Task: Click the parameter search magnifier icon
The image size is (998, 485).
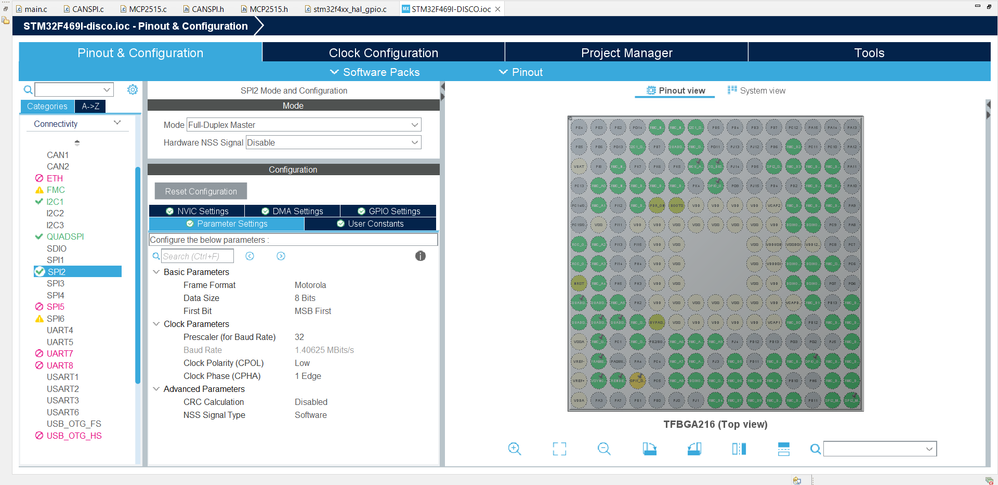Action: pyautogui.click(x=156, y=256)
